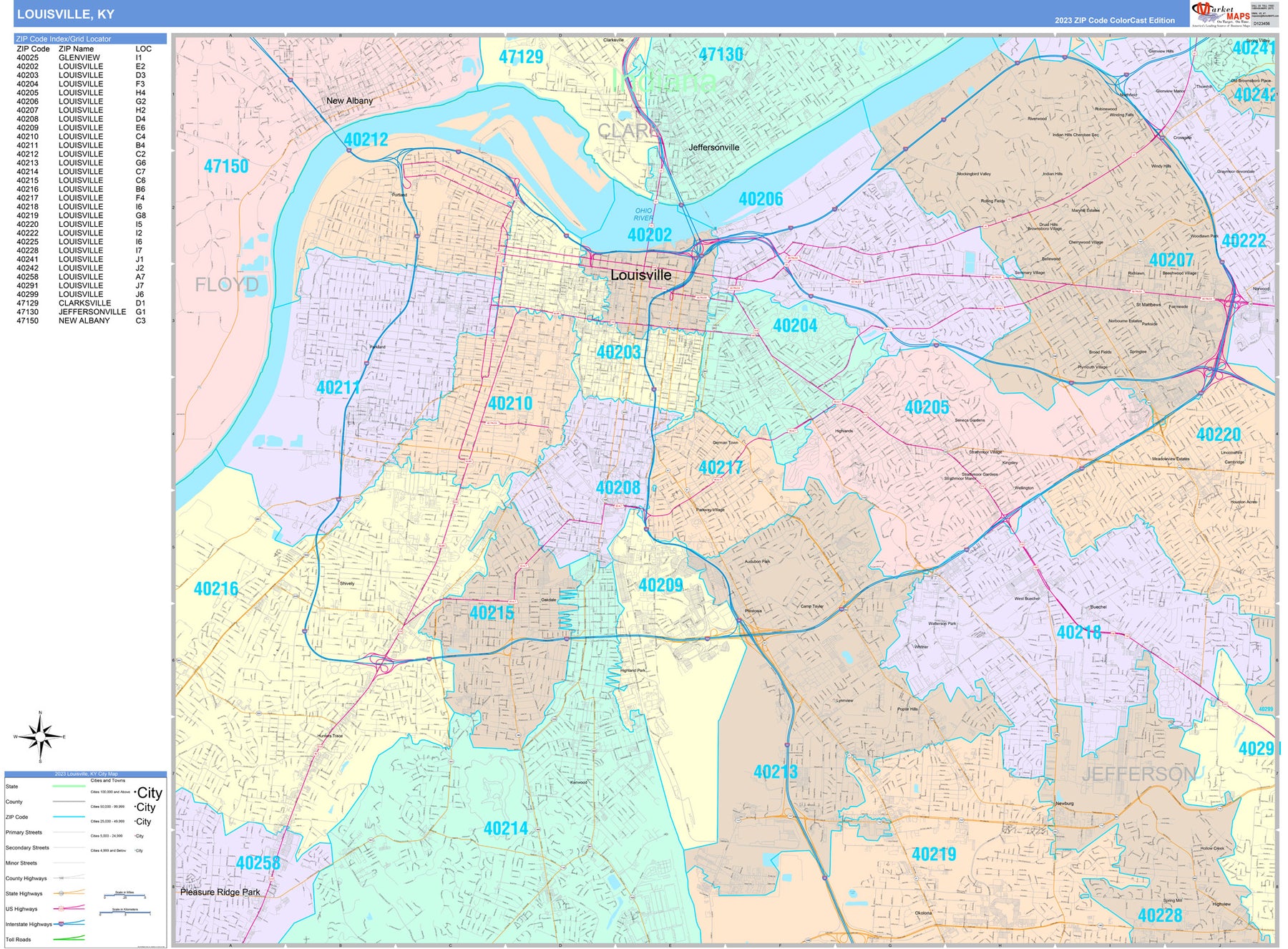This screenshot has width=1288, height=949.
Task: Select the 47130 Jeffersonville index row
Action: (81, 312)
